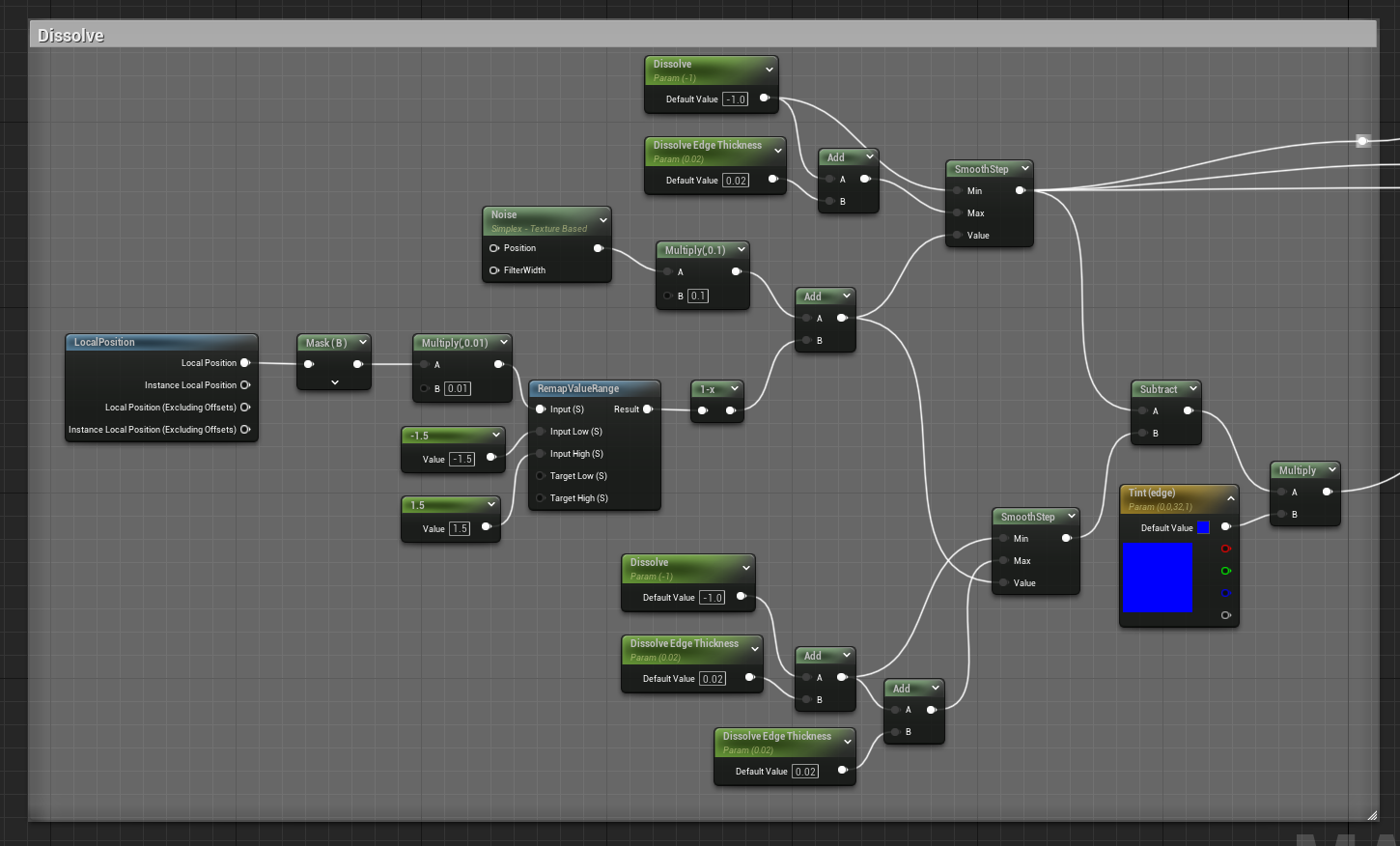
Task: Open the 1-x node's chevron dropdown
Action: [734, 389]
